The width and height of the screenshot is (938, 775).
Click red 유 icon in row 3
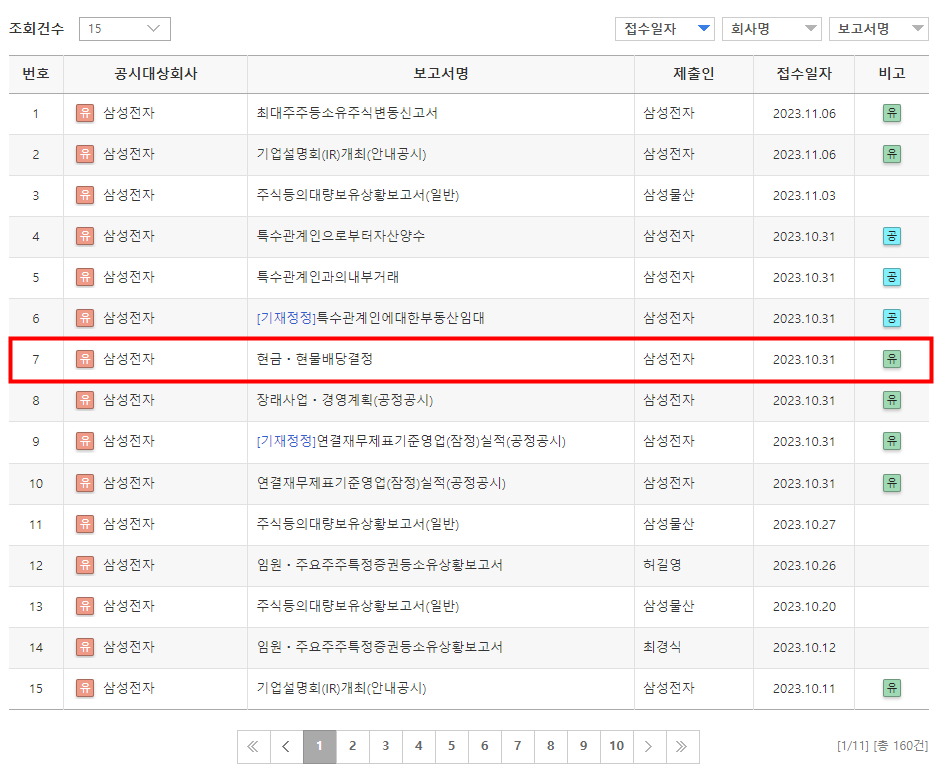[x=85, y=195]
